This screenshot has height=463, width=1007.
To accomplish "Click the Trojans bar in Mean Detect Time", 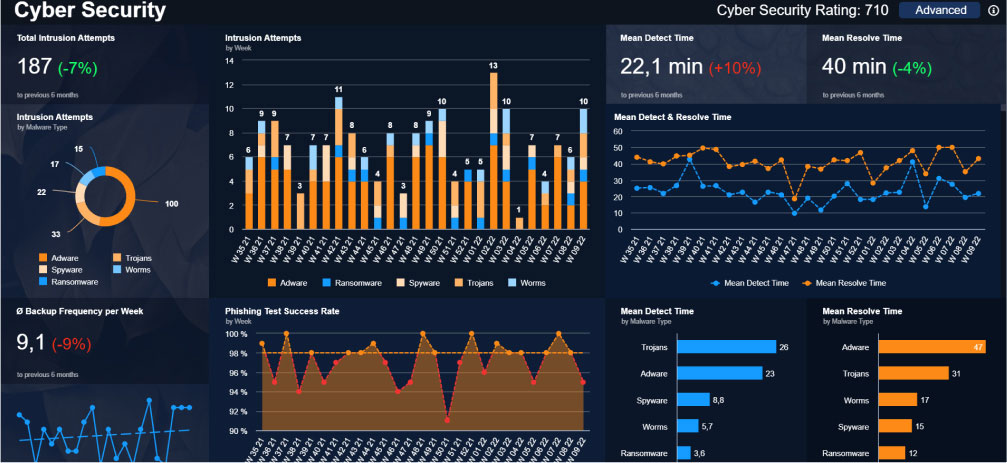I will tap(726, 347).
